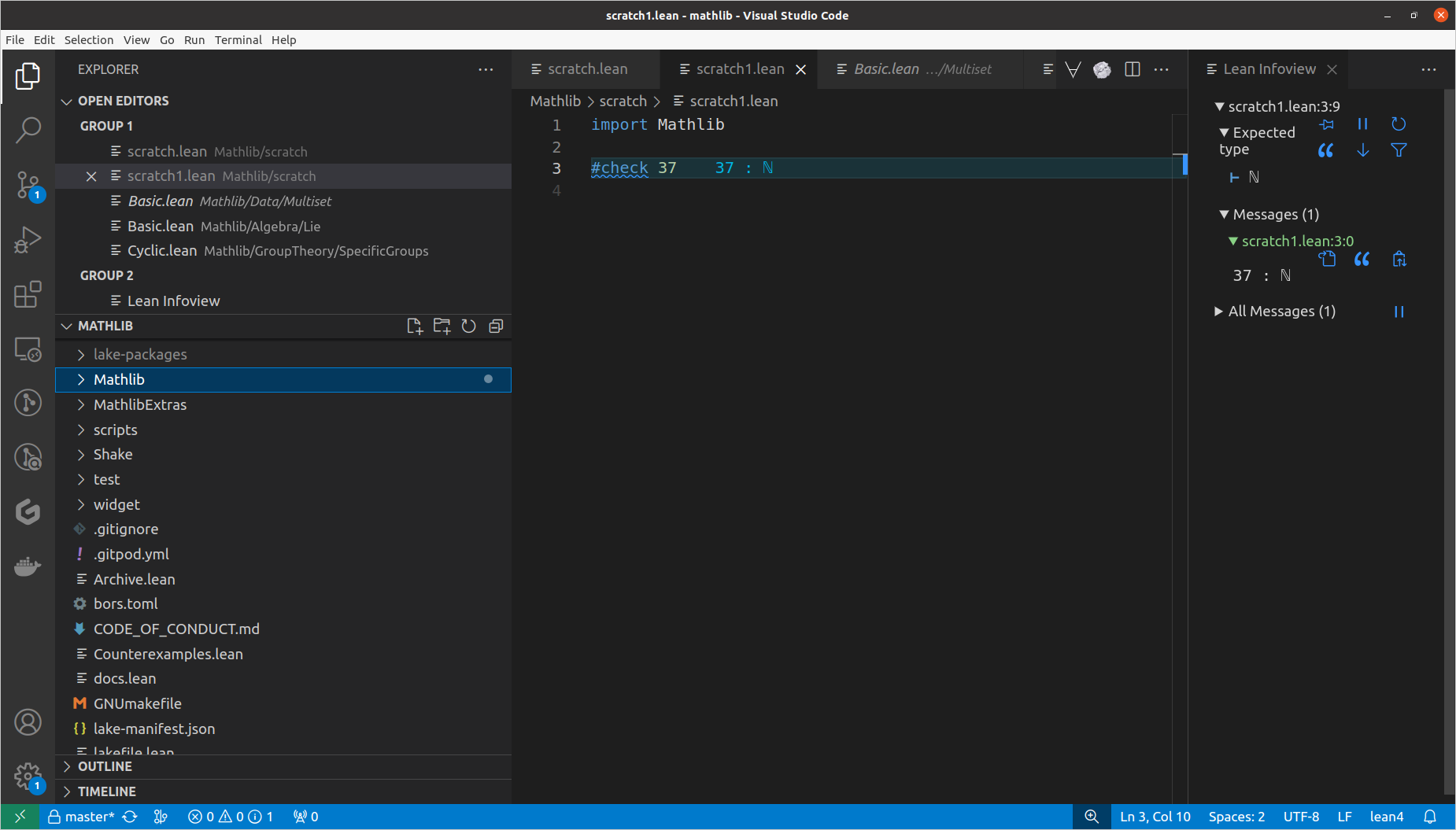Expand the OUTLINE section
Screen dimensions: 1456x830
point(283,767)
